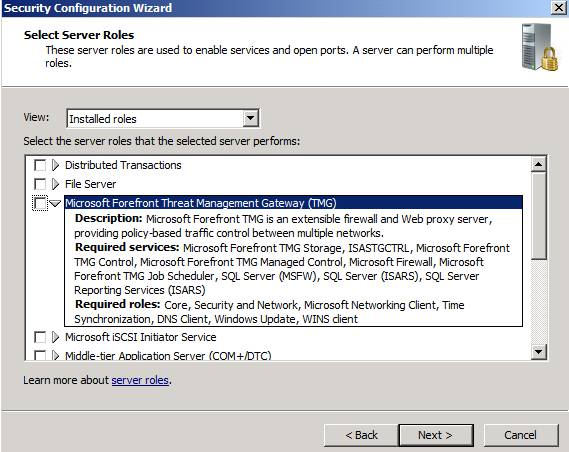
Task: Click the roles list scroll down arrow
Action: point(539,352)
